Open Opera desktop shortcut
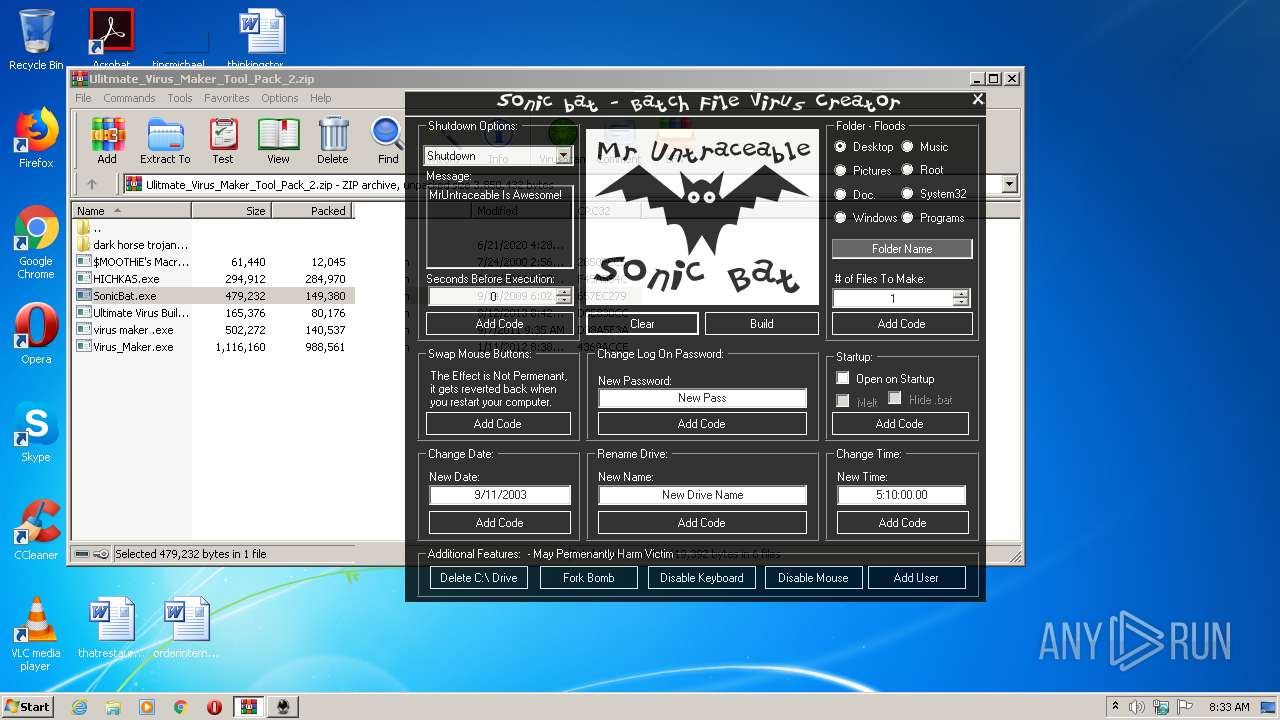The image size is (1280, 720). (x=36, y=334)
